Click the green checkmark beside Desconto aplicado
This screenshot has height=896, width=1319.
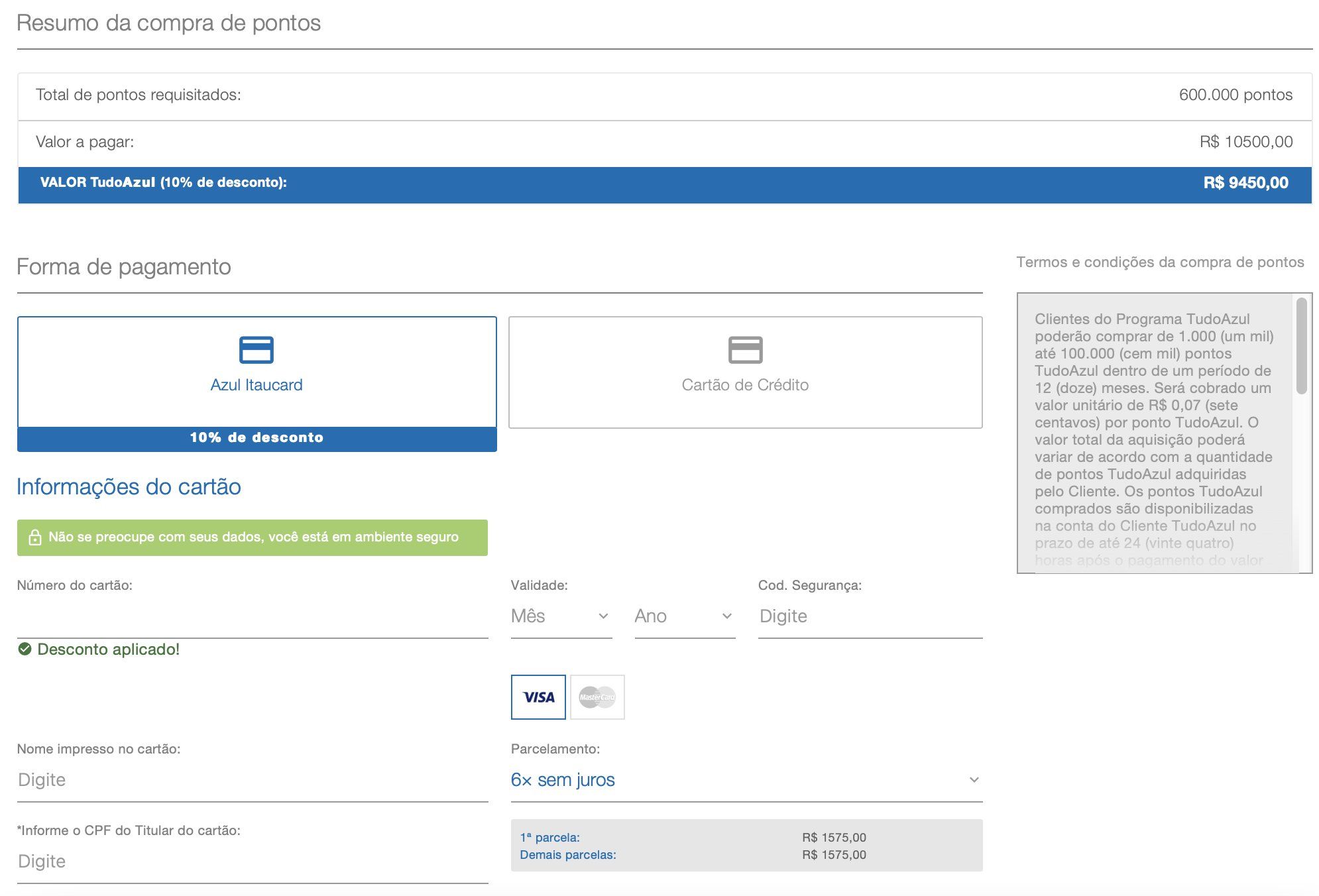coord(25,649)
